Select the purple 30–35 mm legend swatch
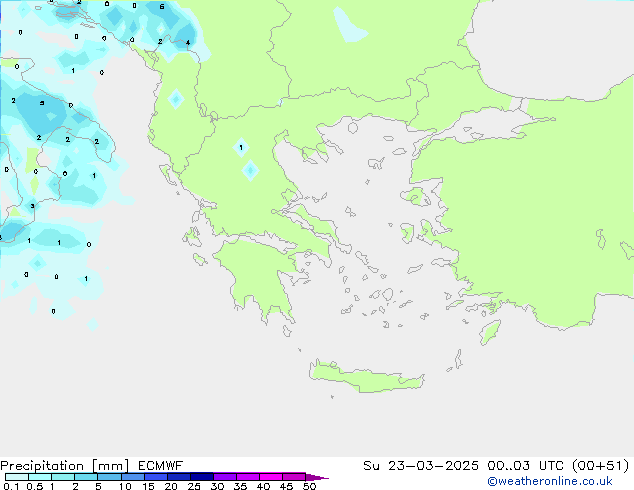The height and width of the screenshot is (490, 634). 225,477
